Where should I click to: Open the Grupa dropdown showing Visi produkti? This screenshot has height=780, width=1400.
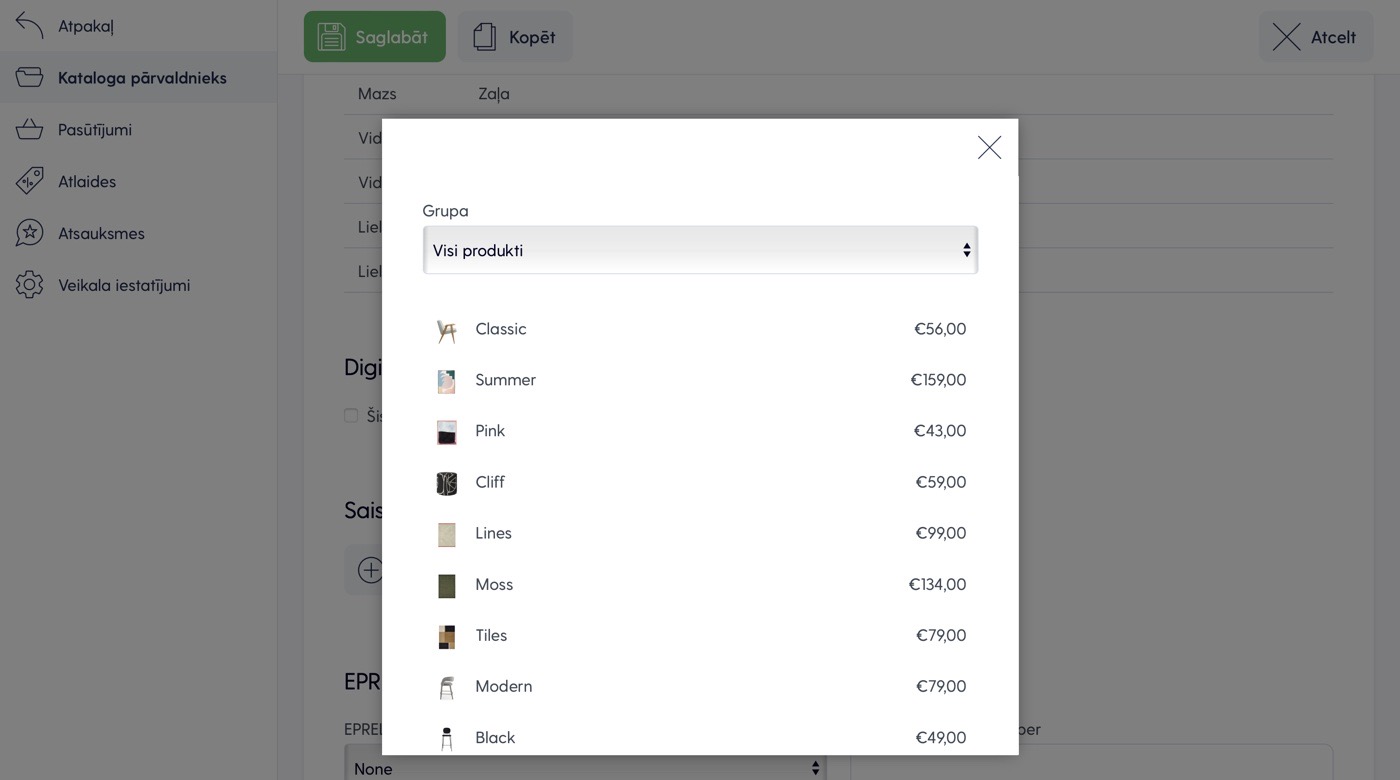pyautogui.click(x=700, y=250)
